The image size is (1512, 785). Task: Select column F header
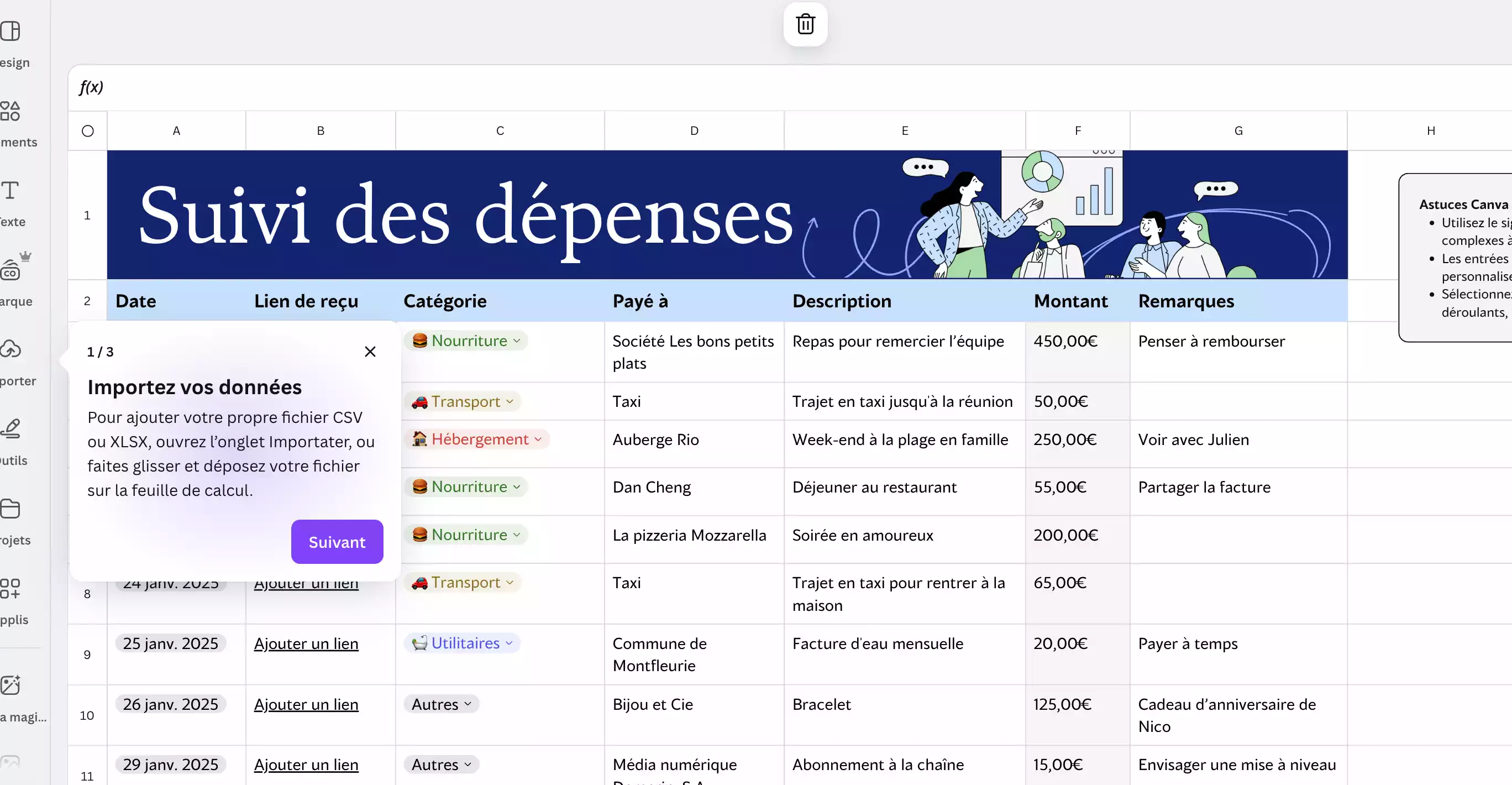(1078, 131)
